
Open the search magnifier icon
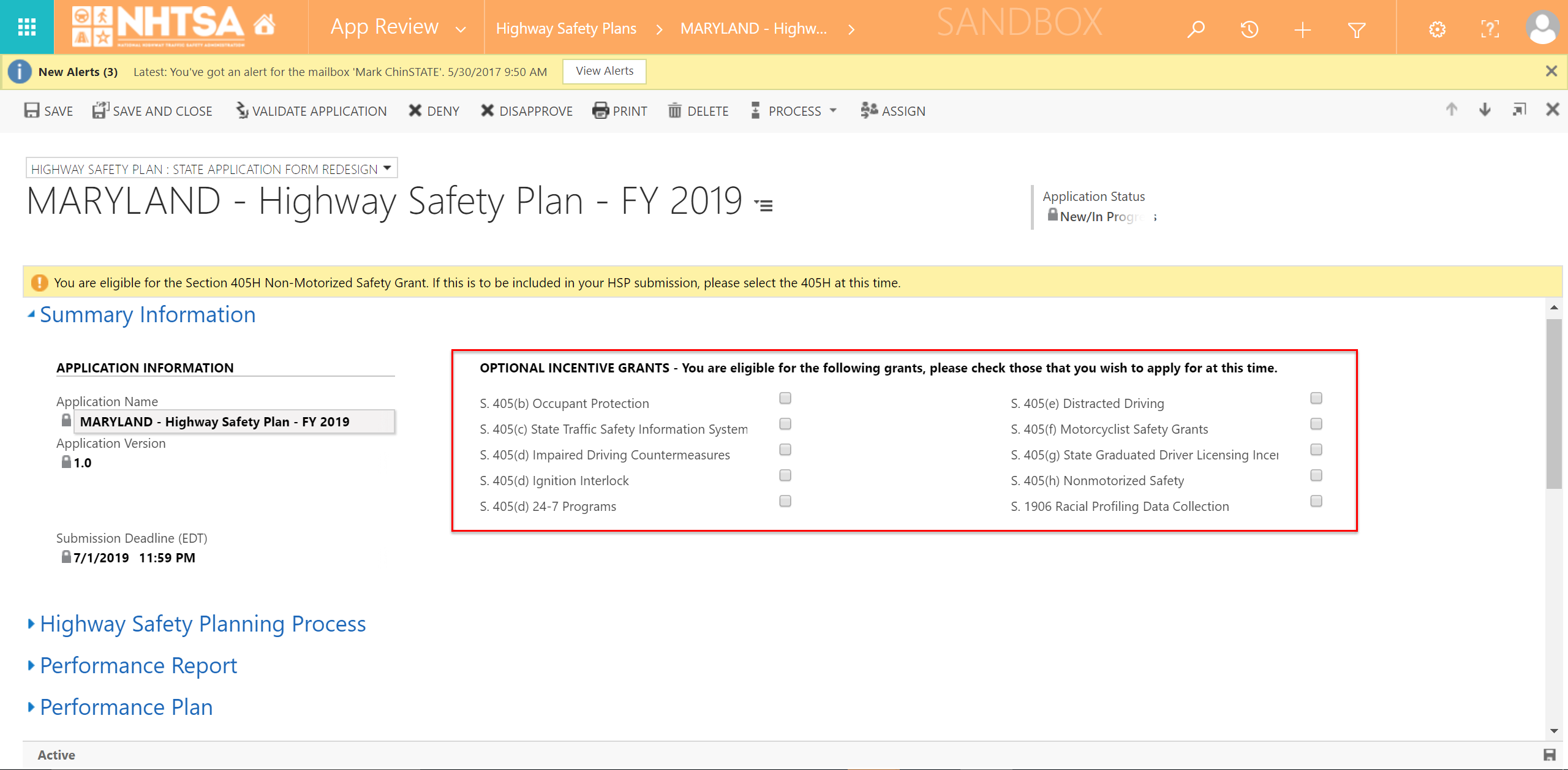tap(1196, 29)
